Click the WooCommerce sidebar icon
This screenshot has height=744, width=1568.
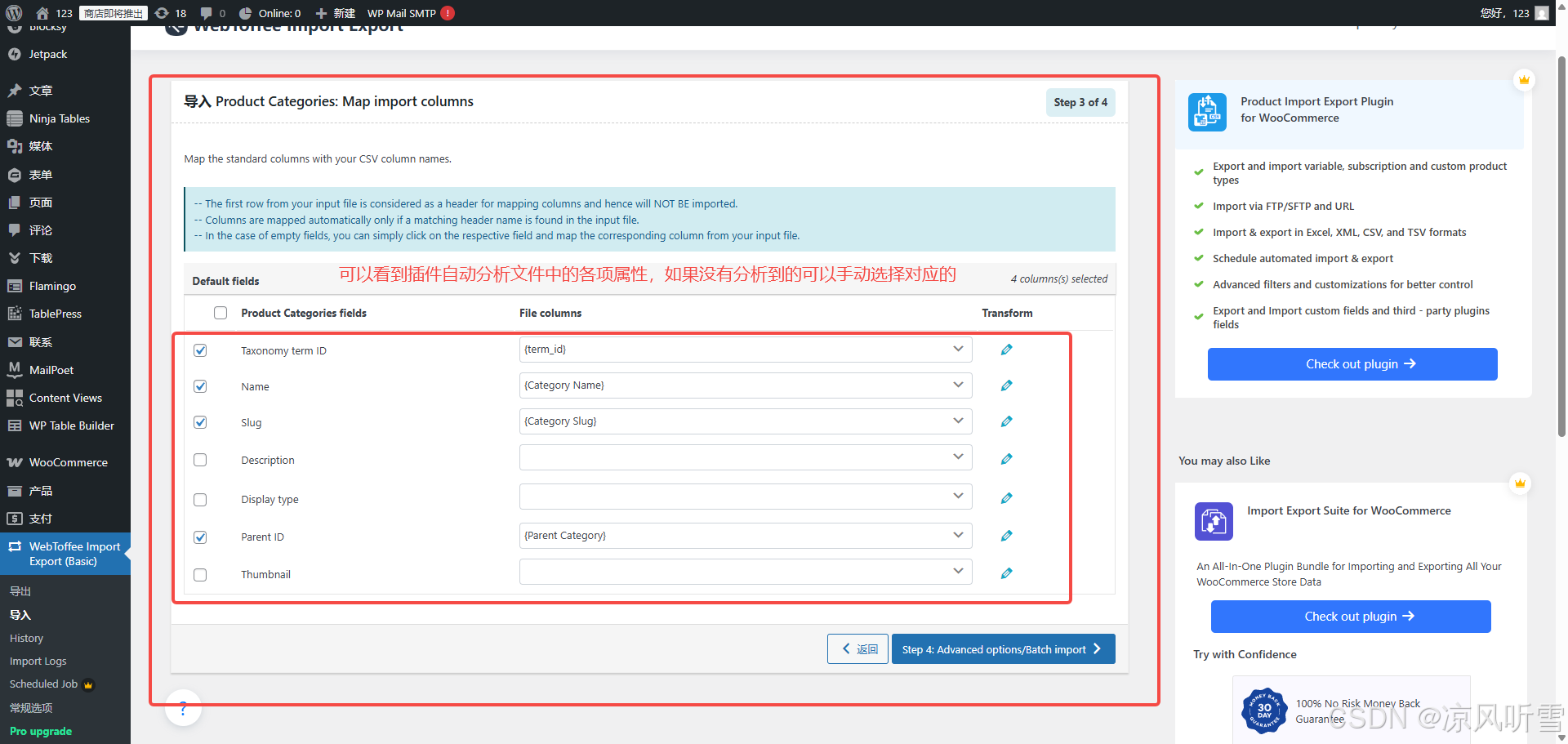[14, 462]
